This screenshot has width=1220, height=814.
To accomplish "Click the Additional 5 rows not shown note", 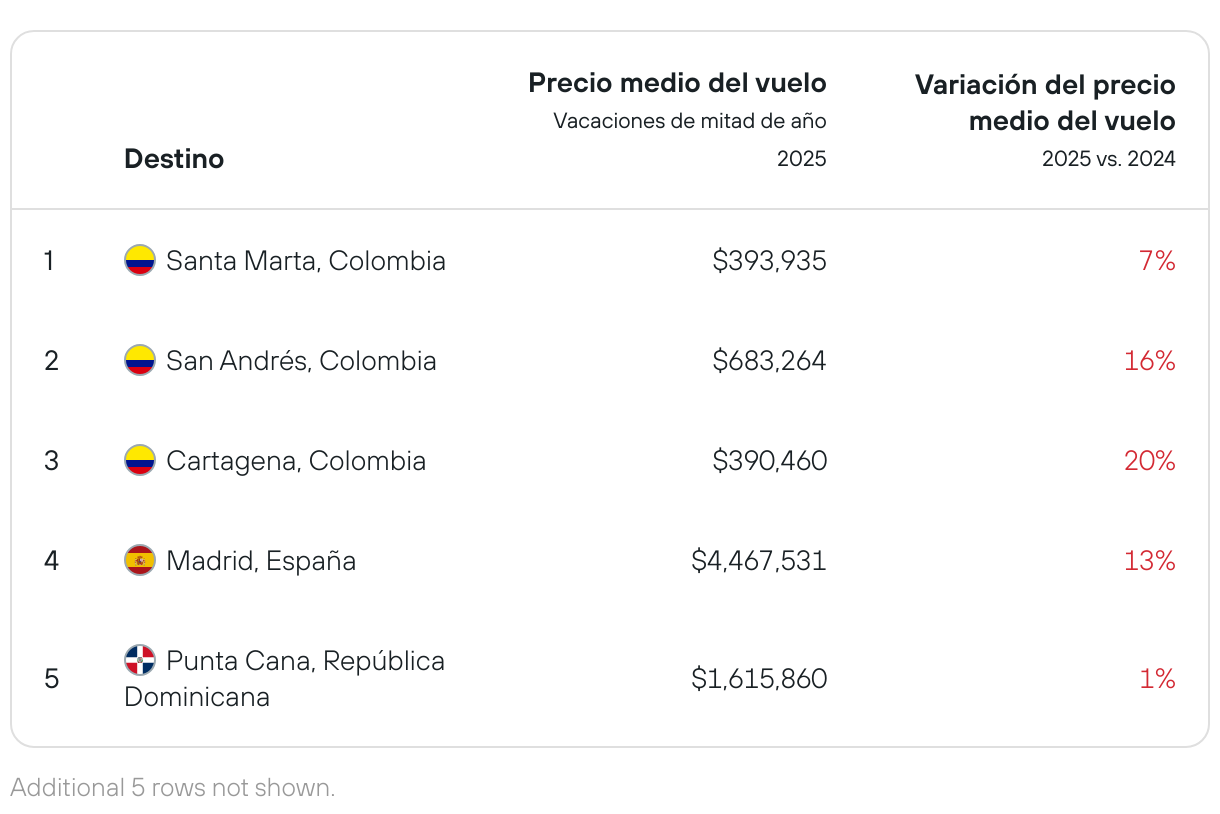I will point(173,787).
